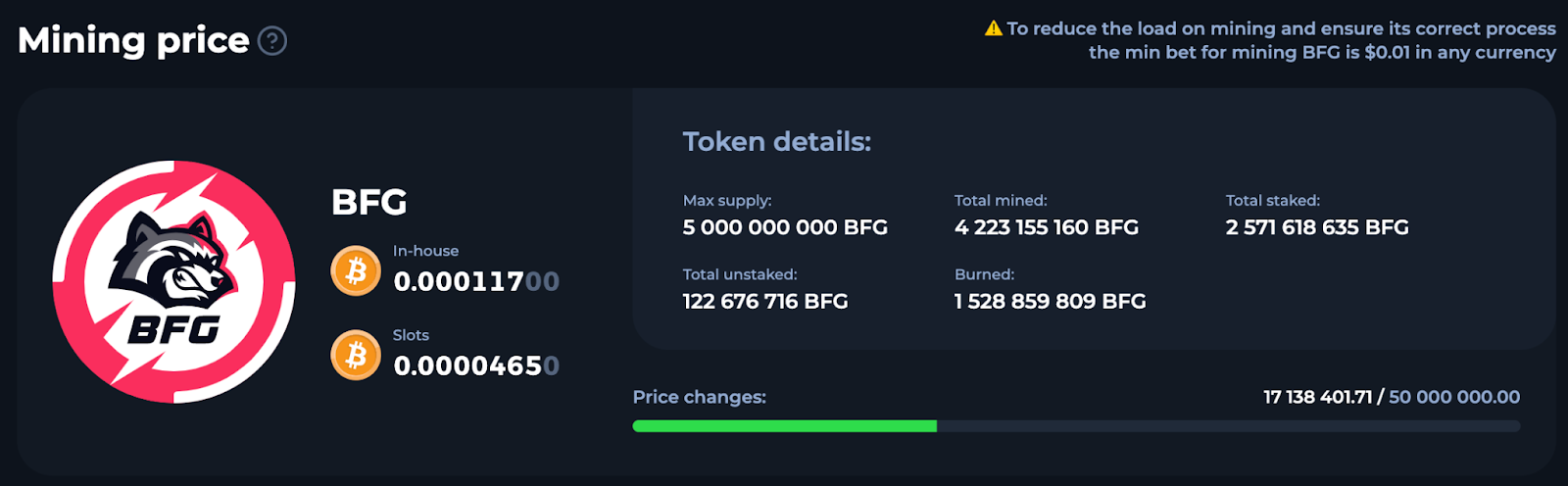Click the 17 138 401.71 progress amount
The image size is (1568, 486).
click(x=1317, y=397)
